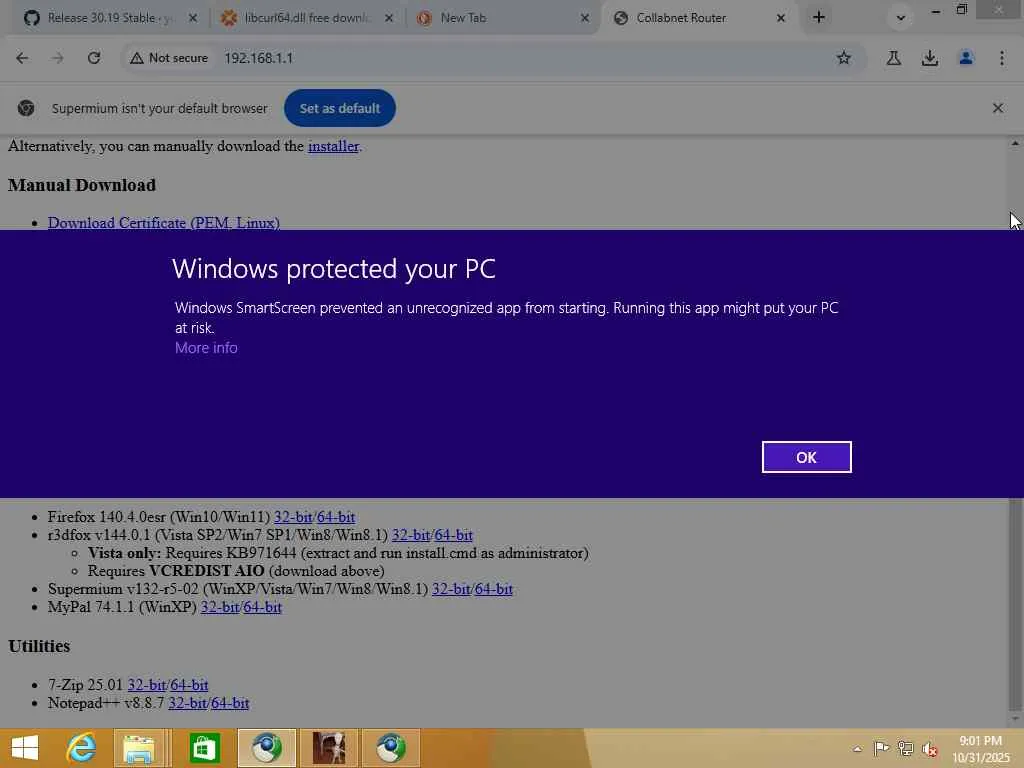Image resolution: width=1024 pixels, height=768 pixels.
Task: Open the browser downloads icon
Action: pos(929,58)
